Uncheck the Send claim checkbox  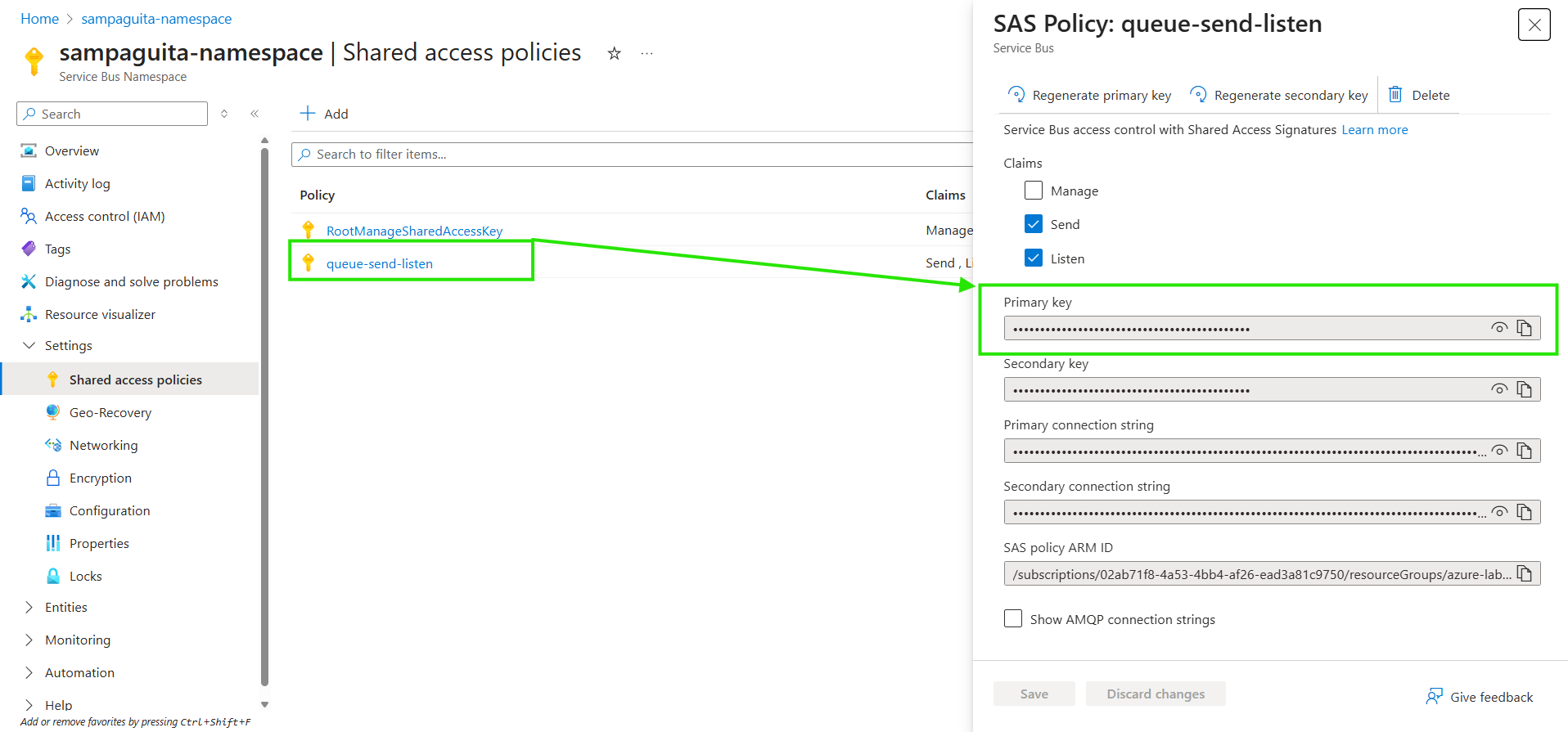click(x=1034, y=224)
